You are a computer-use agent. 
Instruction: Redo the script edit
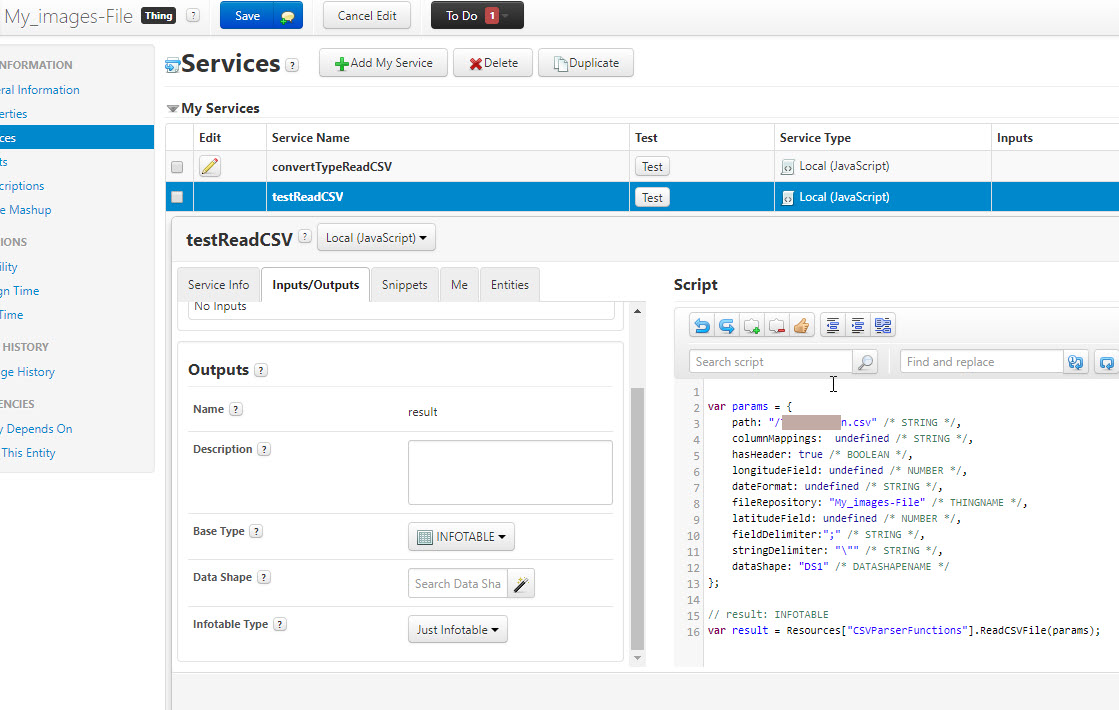click(725, 324)
